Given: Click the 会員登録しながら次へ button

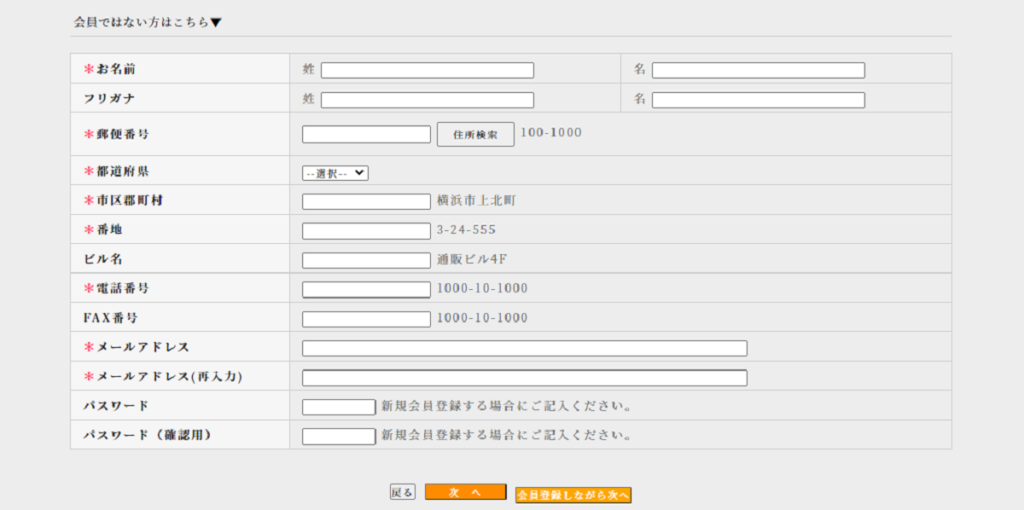Looking at the screenshot, I should (x=573, y=496).
